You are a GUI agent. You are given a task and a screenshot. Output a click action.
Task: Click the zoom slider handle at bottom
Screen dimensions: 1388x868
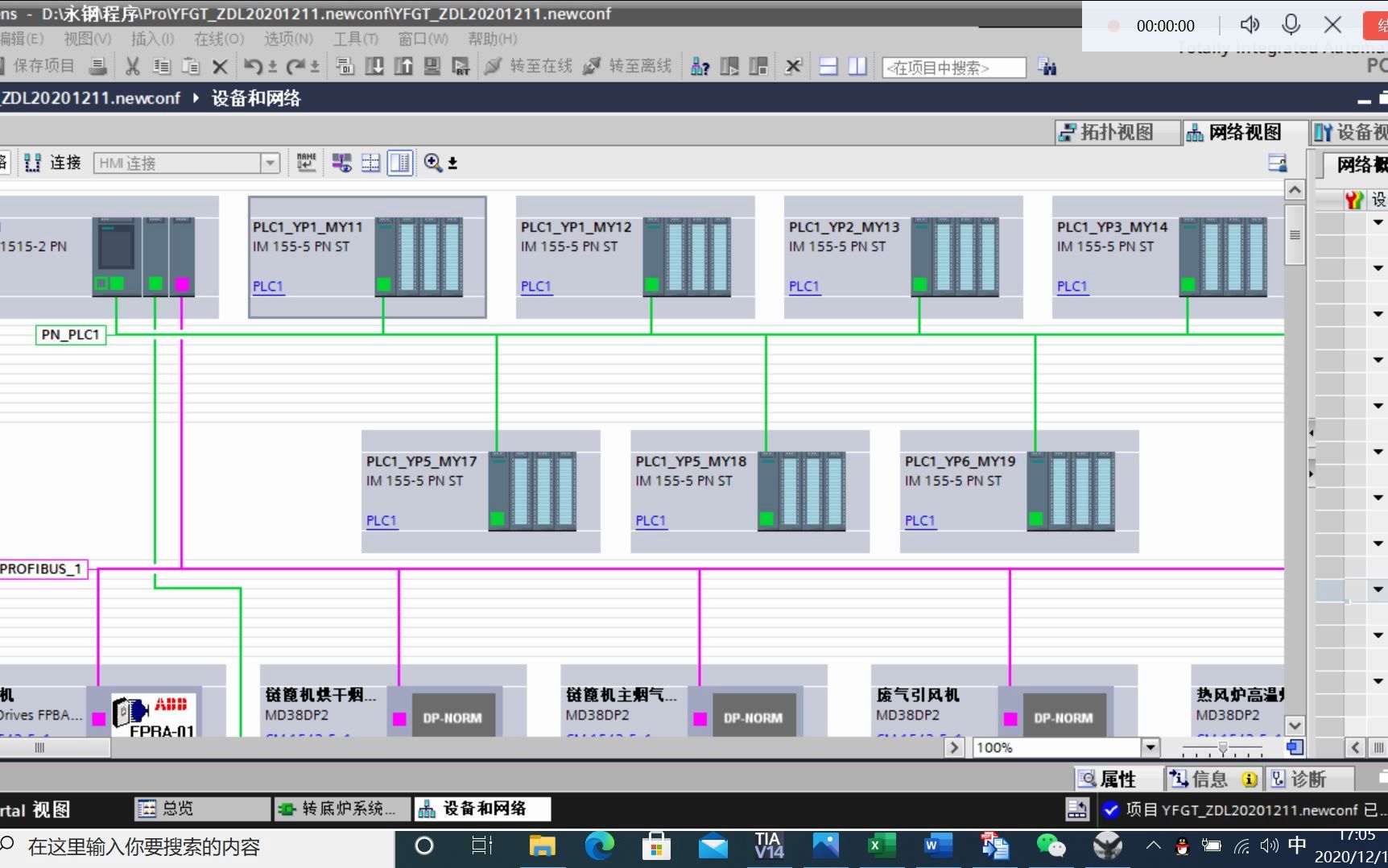(1223, 749)
